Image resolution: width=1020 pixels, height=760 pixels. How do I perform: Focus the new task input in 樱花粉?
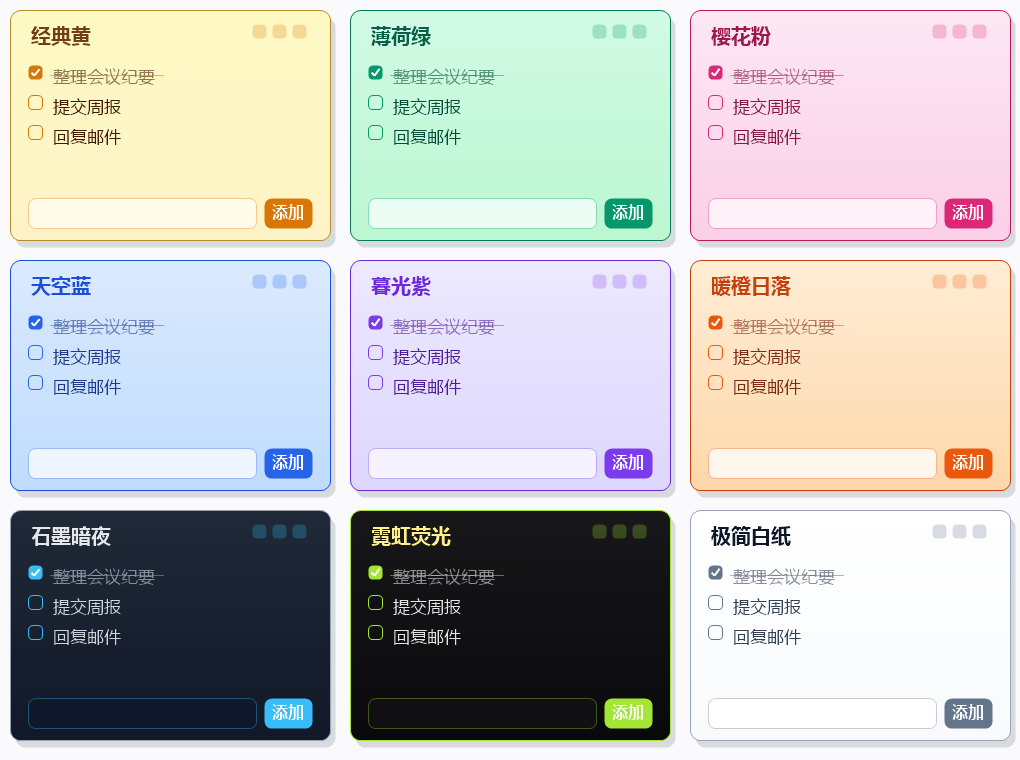tap(822, 213)
